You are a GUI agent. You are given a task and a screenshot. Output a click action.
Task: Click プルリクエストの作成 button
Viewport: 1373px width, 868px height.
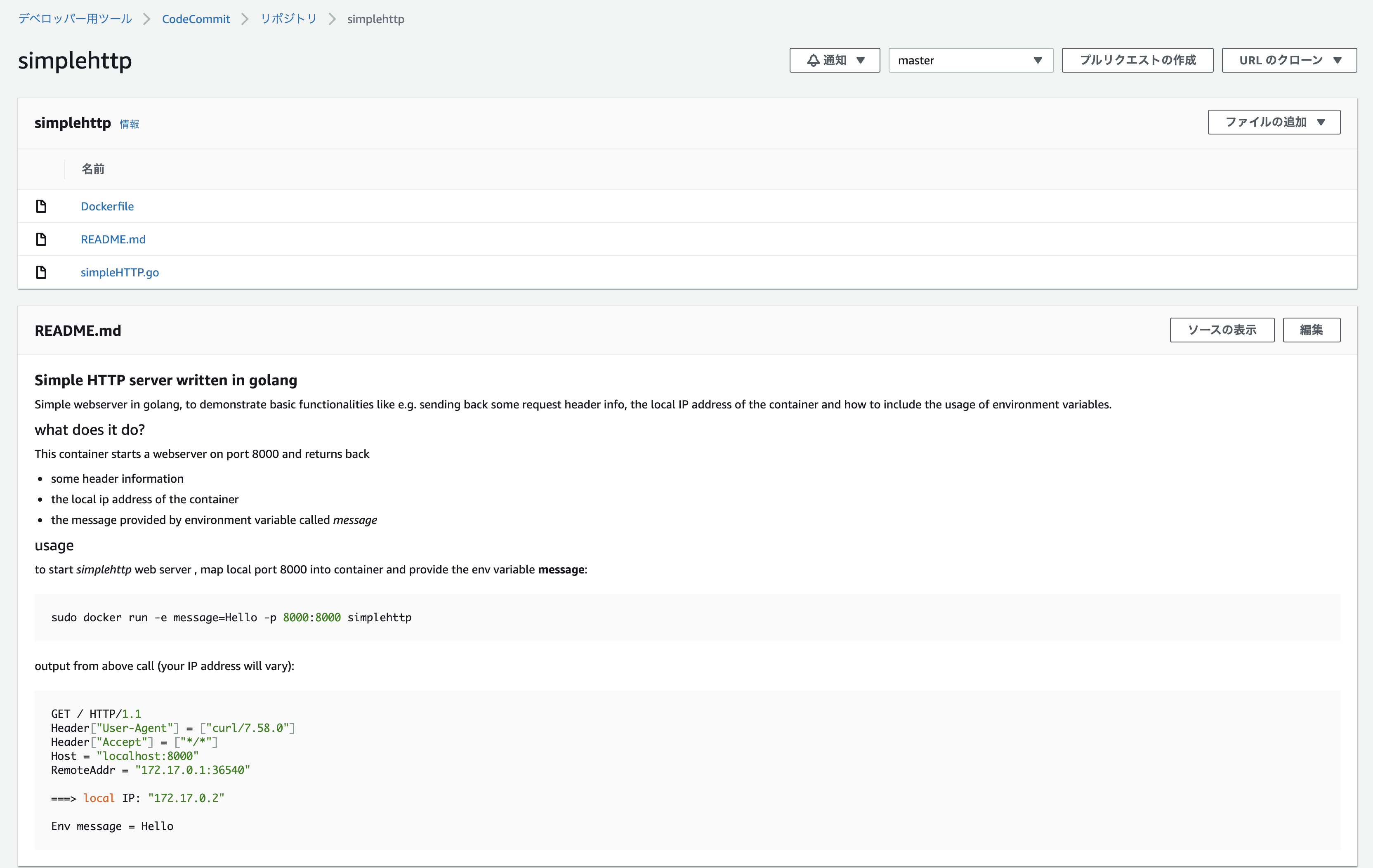[x=1137, y=60]
